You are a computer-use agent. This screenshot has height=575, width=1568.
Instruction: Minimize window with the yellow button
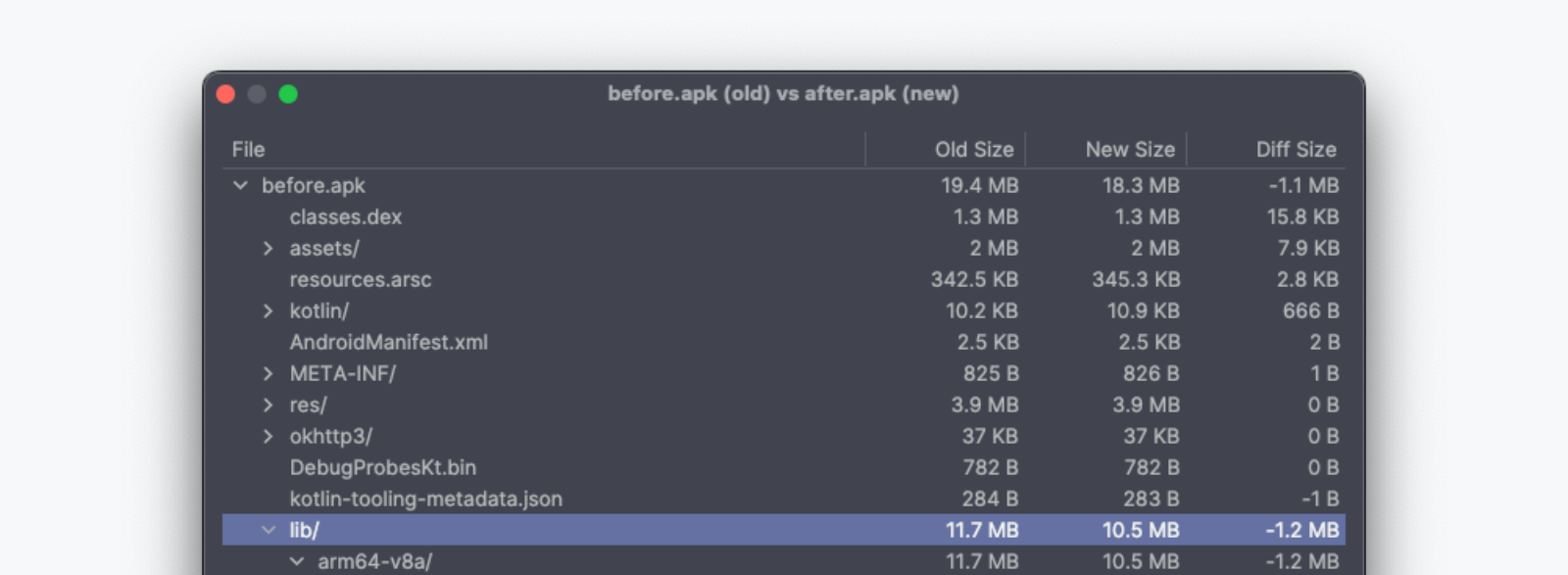tap(257, 94)
